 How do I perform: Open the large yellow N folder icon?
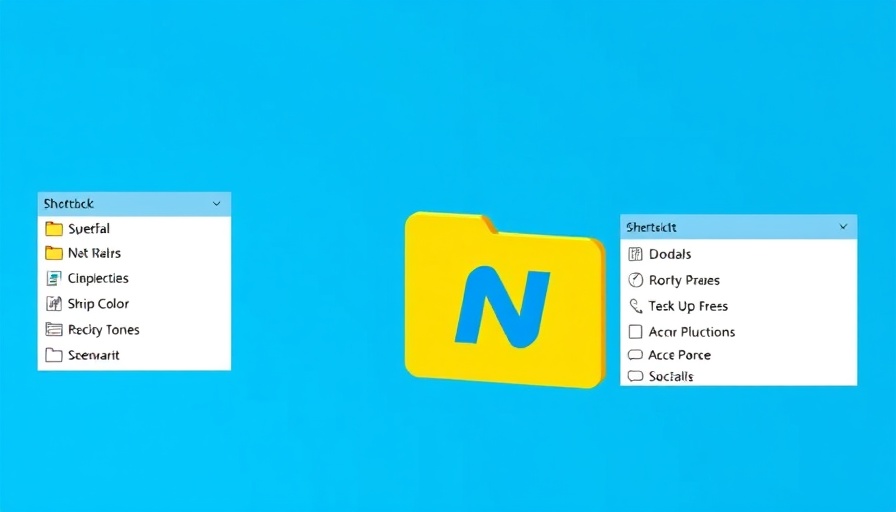click(x=505, y=299)
